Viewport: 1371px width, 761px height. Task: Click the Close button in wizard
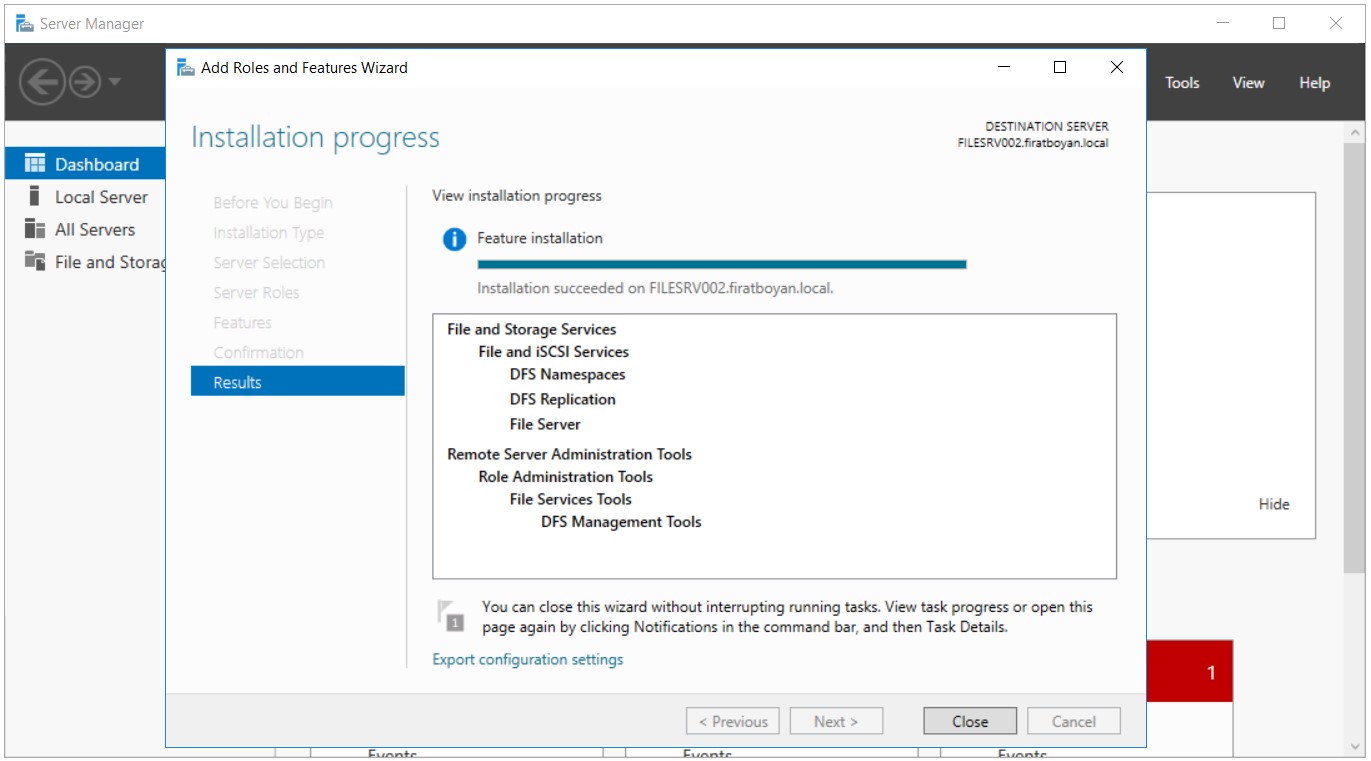pyautogui.click(x=970, y=721)
